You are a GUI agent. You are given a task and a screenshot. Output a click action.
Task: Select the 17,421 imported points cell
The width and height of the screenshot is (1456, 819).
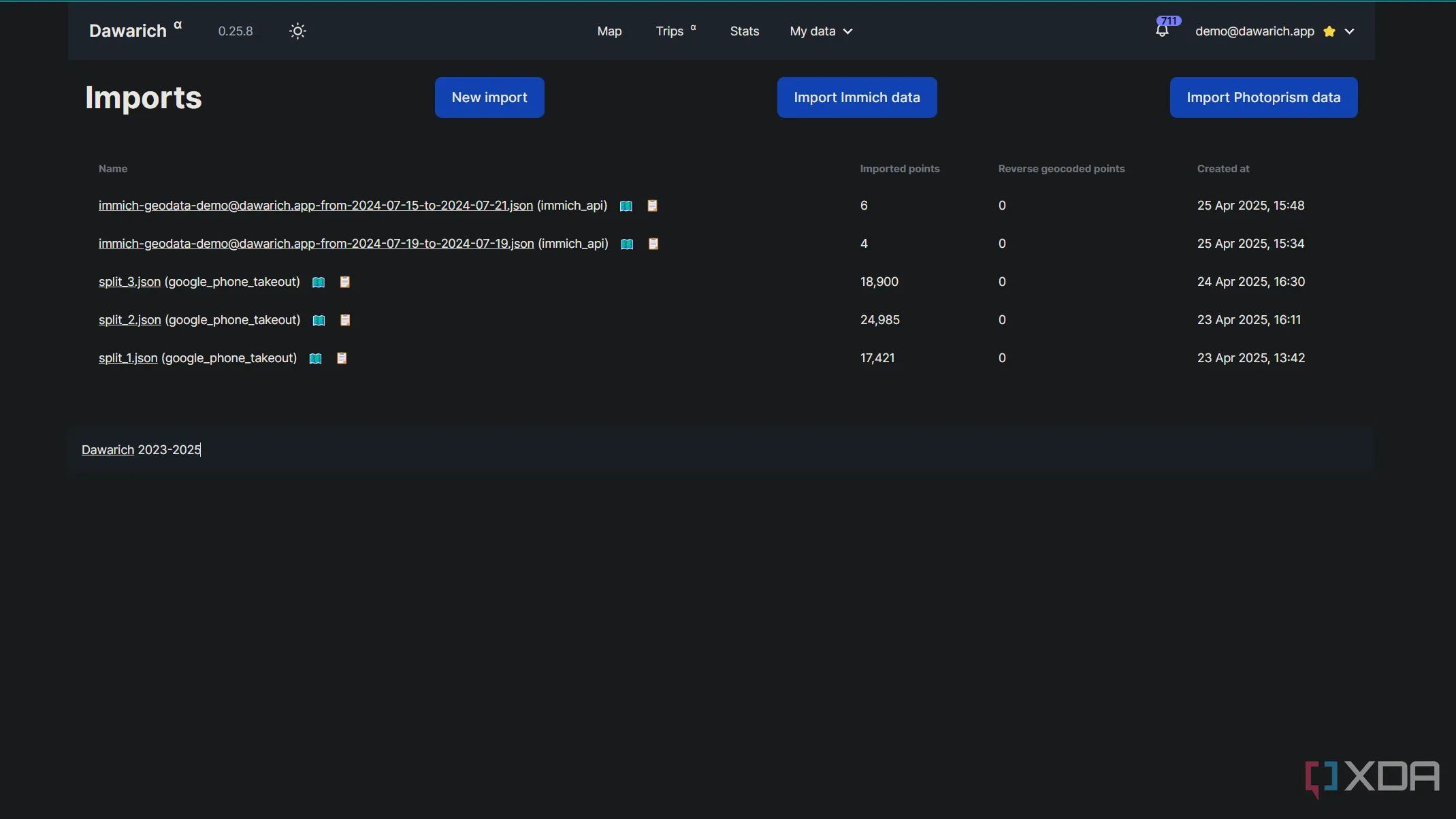click(x=877, y=358)
